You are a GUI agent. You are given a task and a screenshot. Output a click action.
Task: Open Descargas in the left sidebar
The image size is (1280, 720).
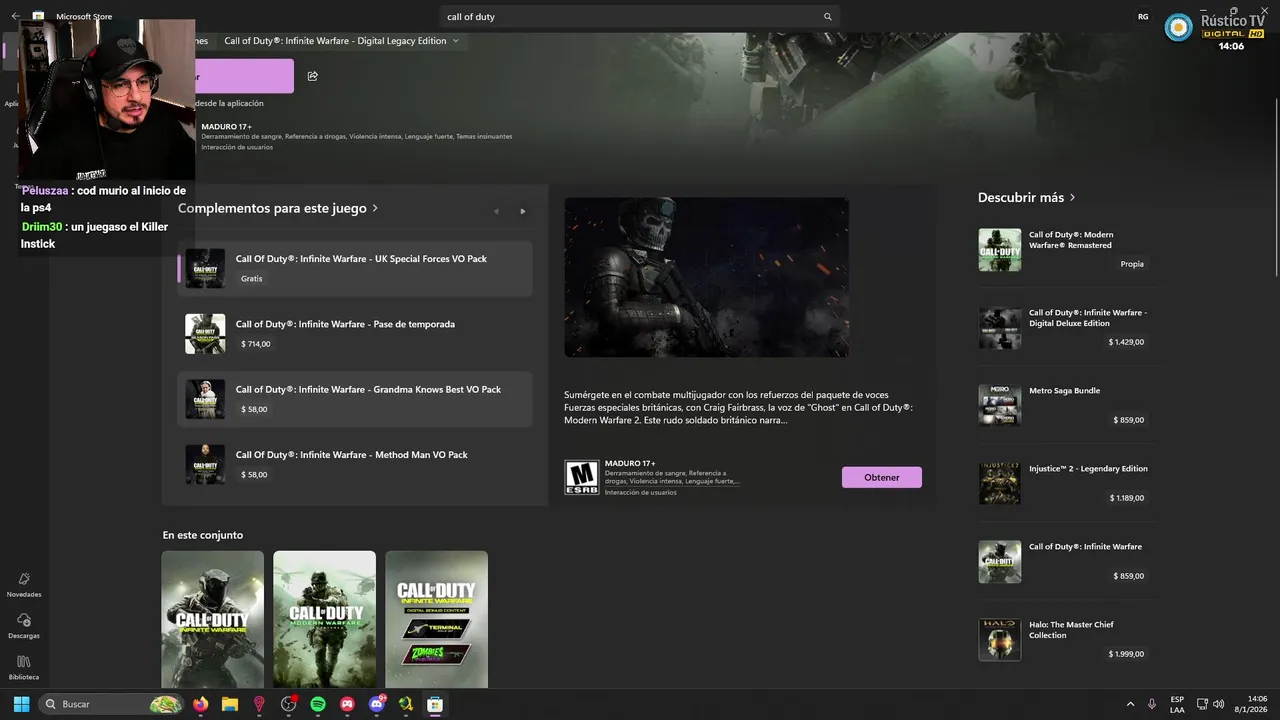pyautogui.click(x=24, y=626)
